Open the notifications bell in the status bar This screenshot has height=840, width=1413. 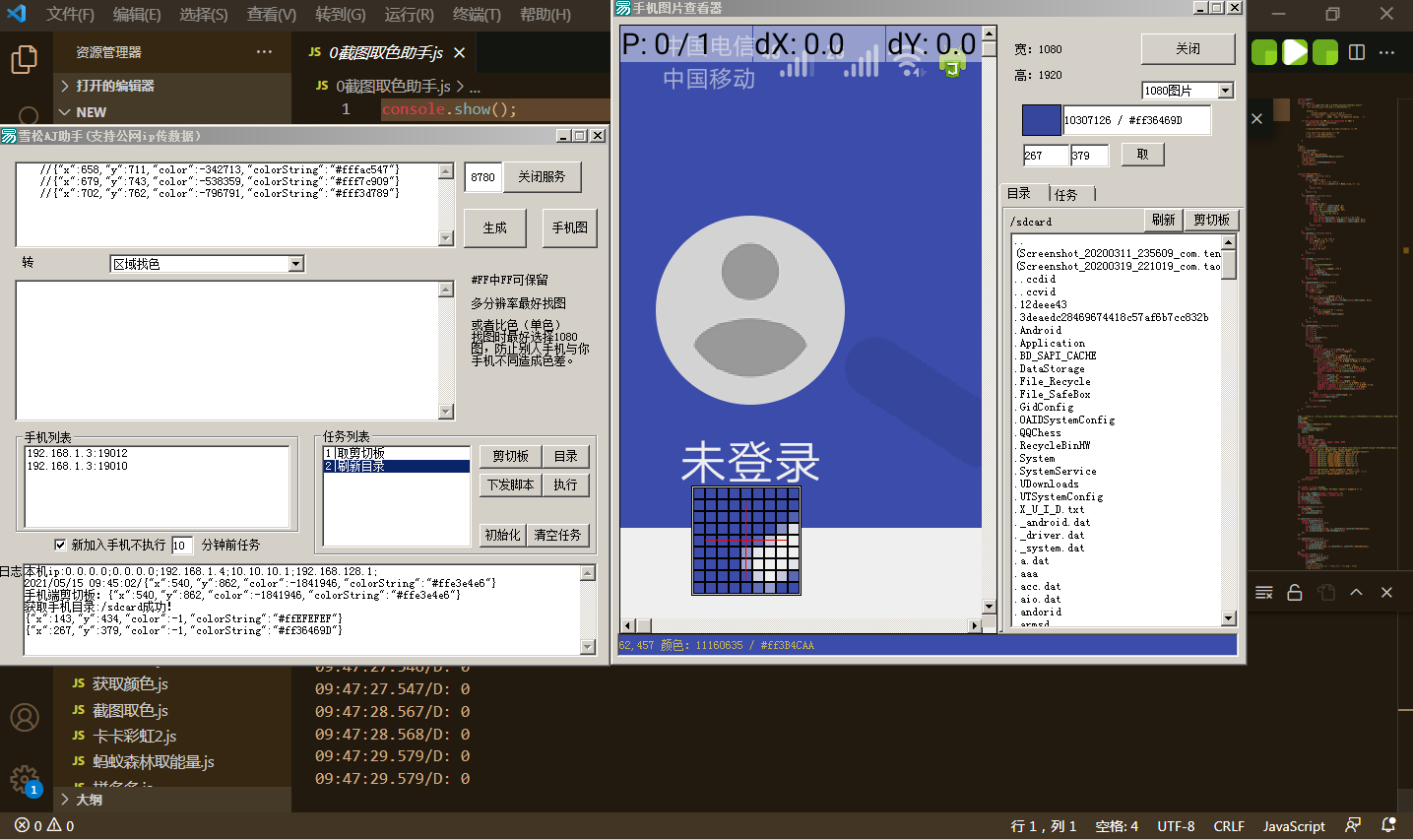(x=1388, y=826)
